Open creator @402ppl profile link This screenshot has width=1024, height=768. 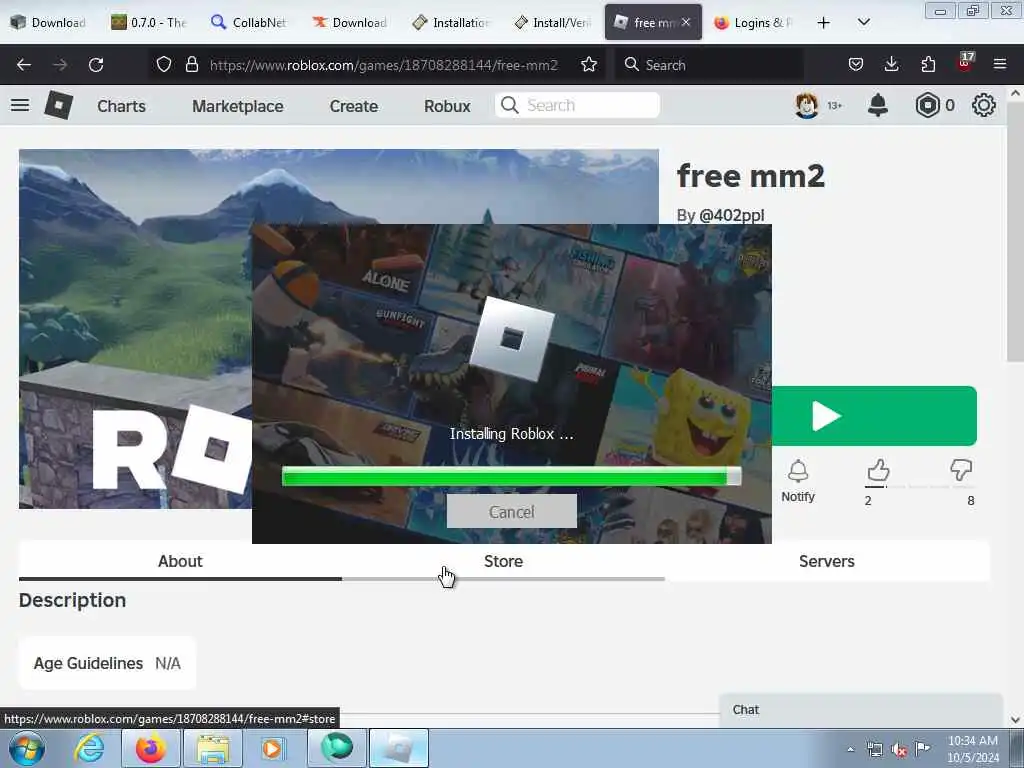[x=731, y=216]
